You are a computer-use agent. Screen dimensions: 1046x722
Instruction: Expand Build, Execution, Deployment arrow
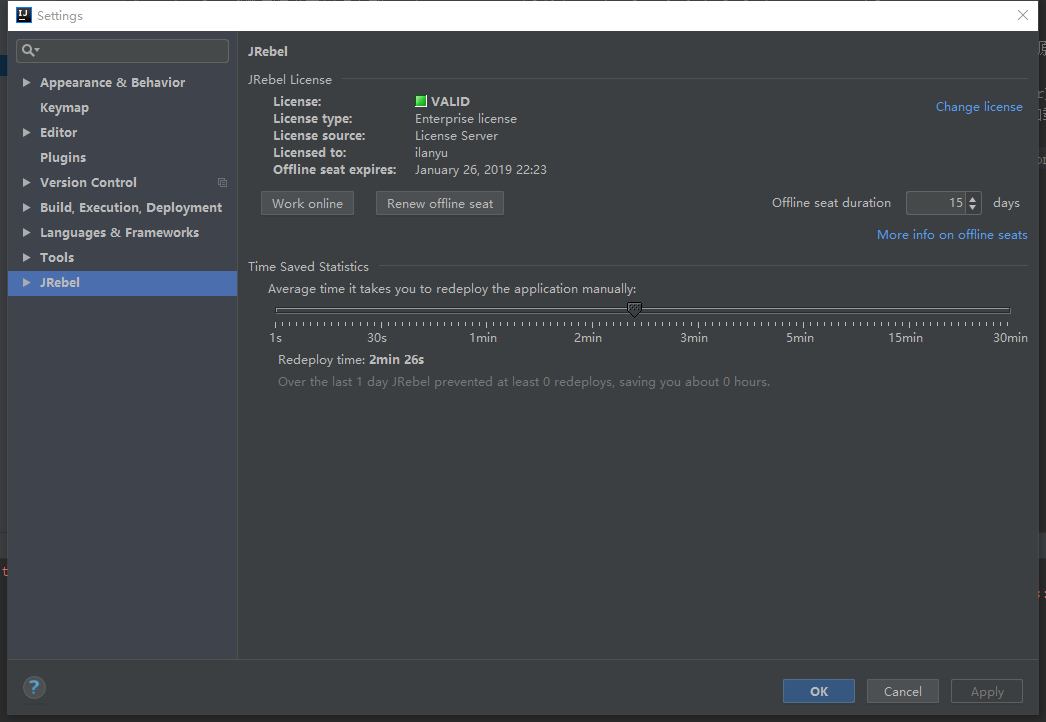coord(27,208)
